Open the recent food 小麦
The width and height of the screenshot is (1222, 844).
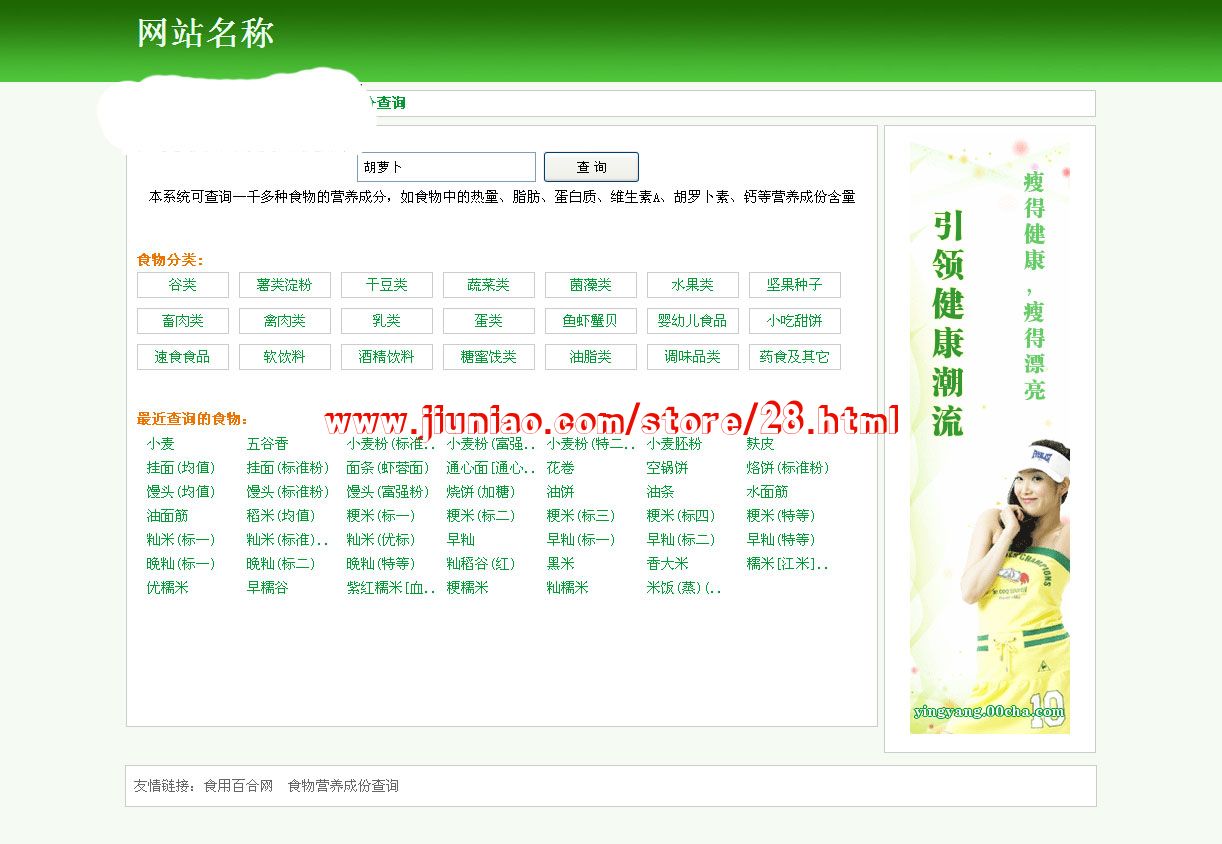[x=161, y=444]
